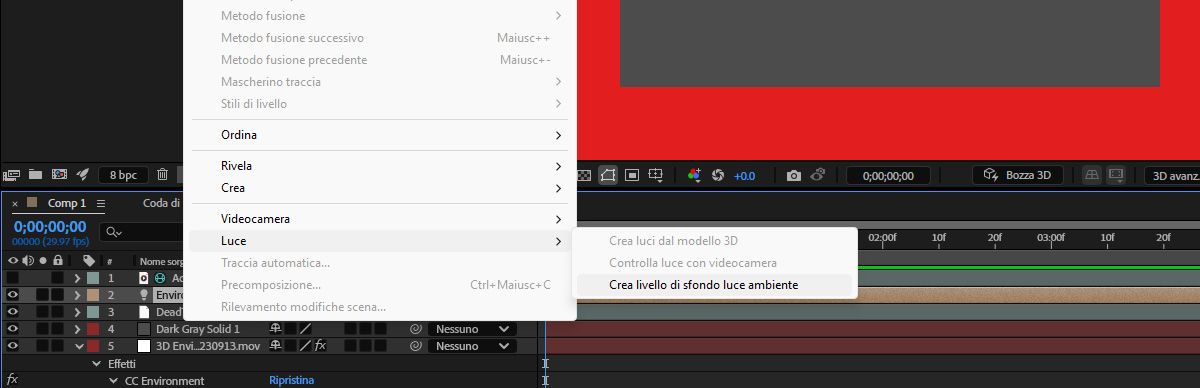Create a new folder in the Project panel

36,175
